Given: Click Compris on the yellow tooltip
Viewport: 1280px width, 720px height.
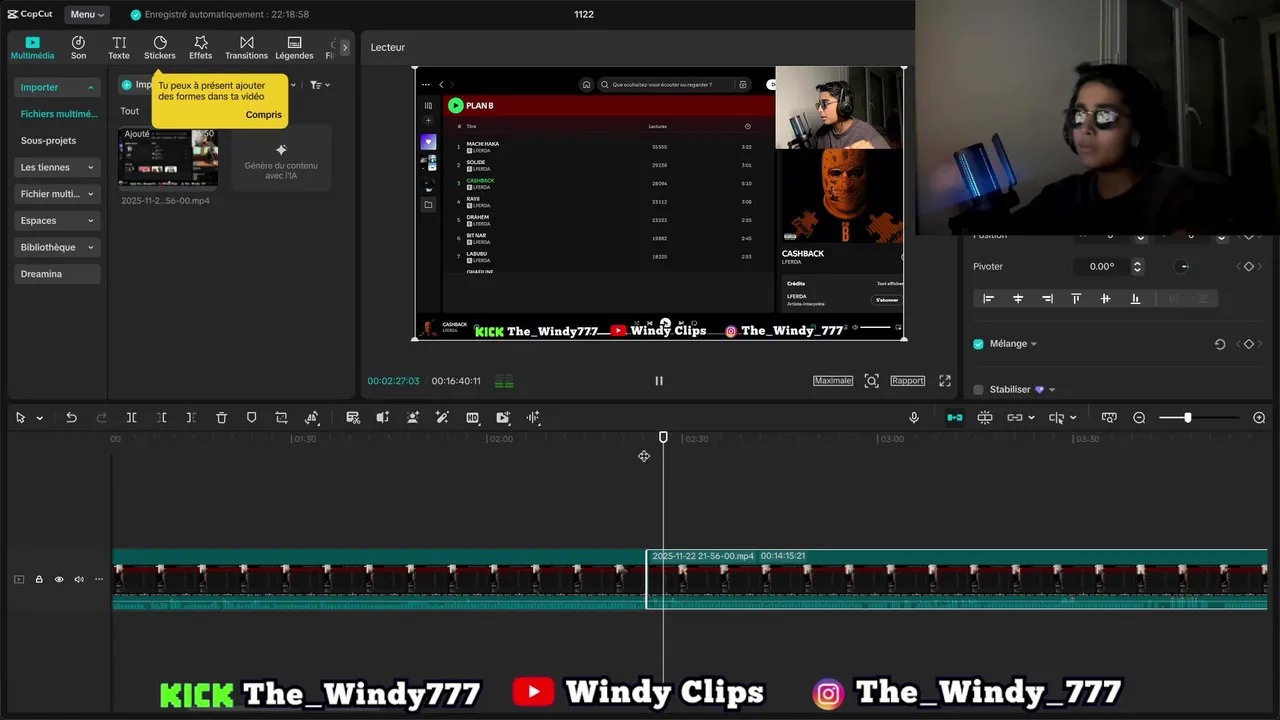Looking at the screenshot, I should pos(264,114).
